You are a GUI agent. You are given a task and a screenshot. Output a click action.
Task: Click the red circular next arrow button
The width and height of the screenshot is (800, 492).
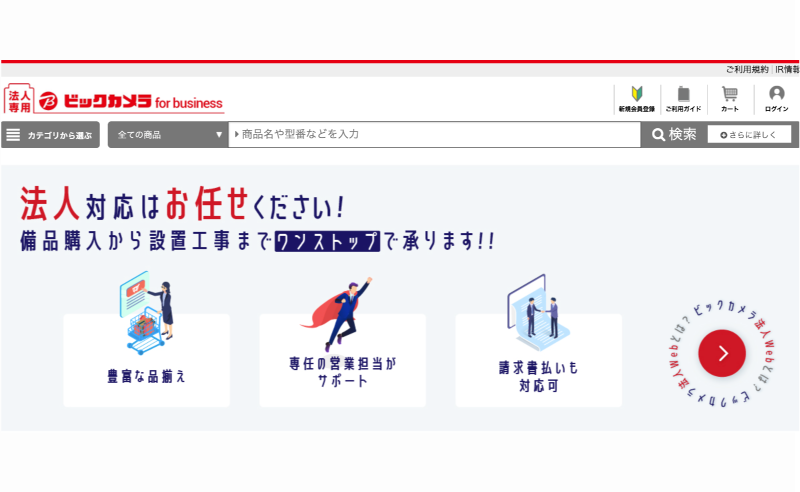[722, 353]
